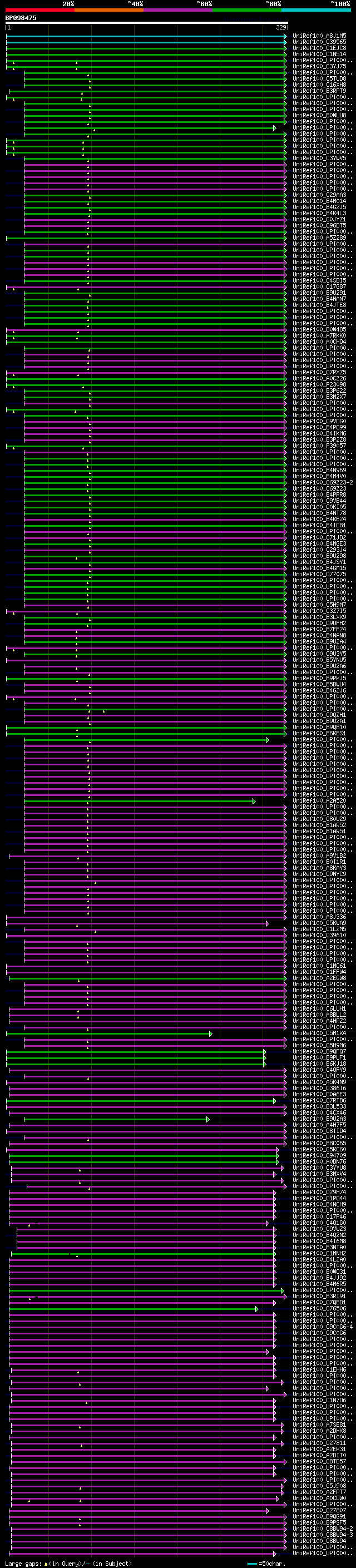356x1568 pixels.
Task: Select hit UniRef100_C3YWV5
Action: tap(319, 159)
